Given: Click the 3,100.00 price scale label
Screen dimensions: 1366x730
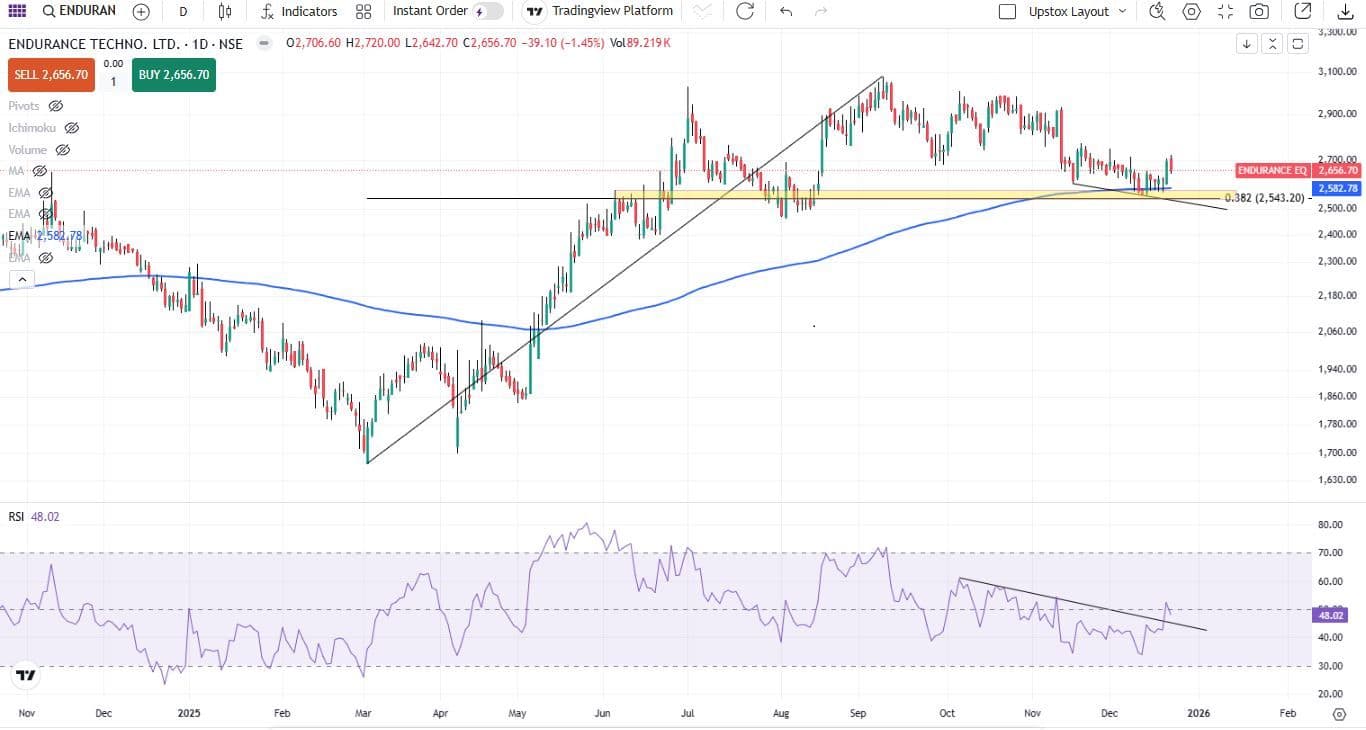Looking at the screenshot, I should coord(1339,71).
